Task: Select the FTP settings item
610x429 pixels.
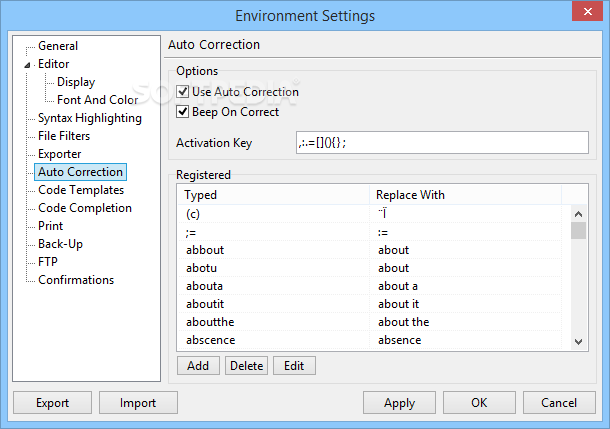Action: [x=47, y=262]
